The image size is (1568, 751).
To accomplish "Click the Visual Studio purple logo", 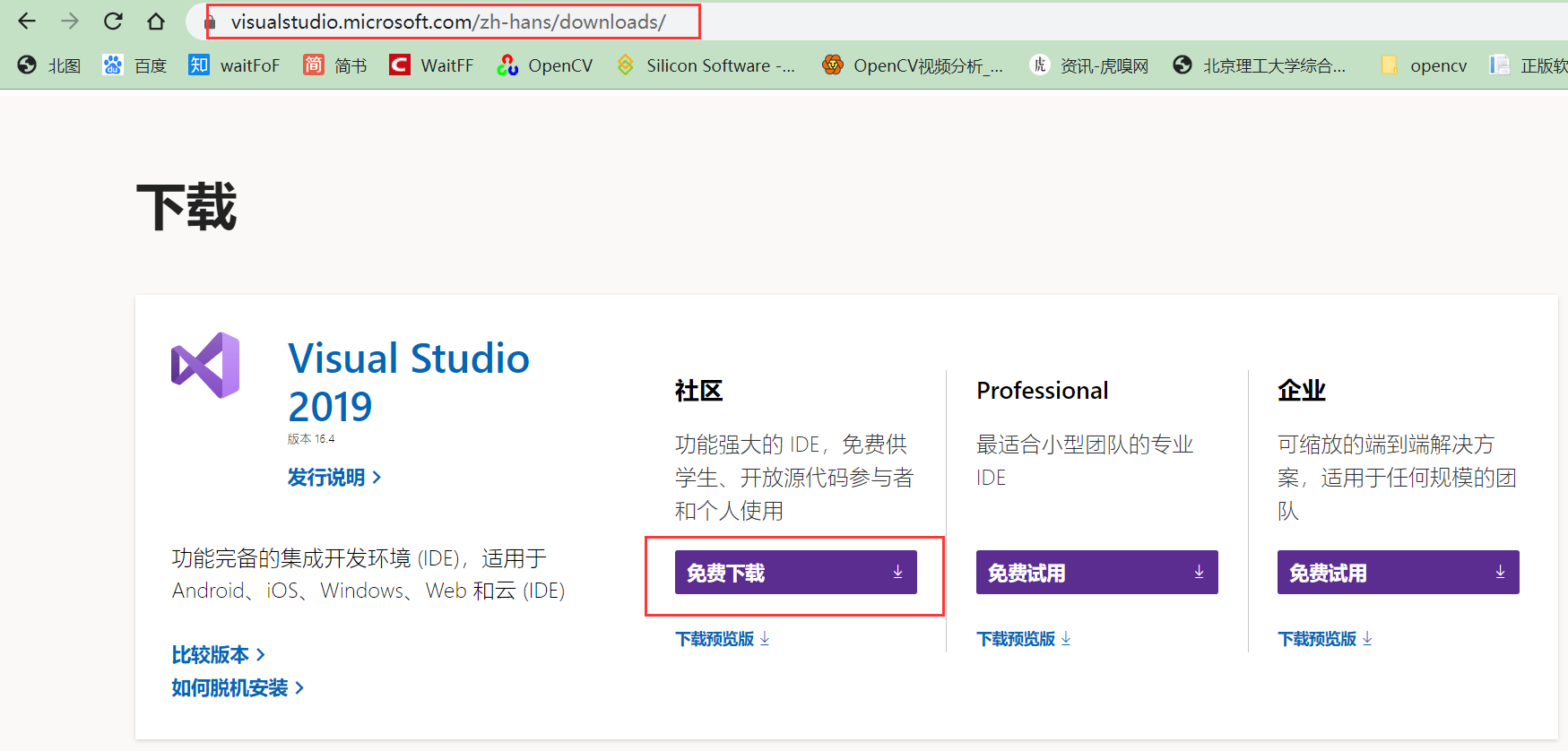I will pos(205,365).
